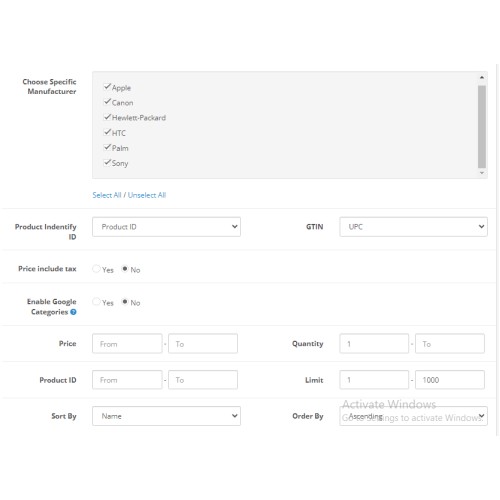The width and height of the screenshot is (500, 500).
Task: Open the Sort By Name dropdown
Action: [x=166, y=416]
